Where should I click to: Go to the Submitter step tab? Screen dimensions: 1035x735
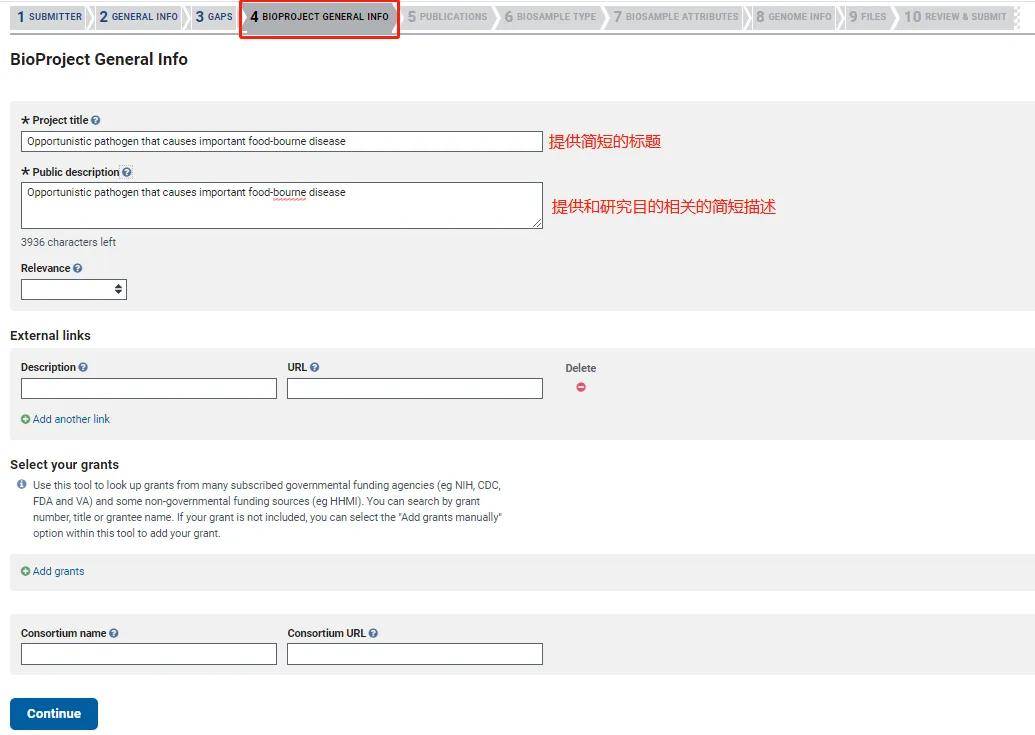click(x=50, y=16)
